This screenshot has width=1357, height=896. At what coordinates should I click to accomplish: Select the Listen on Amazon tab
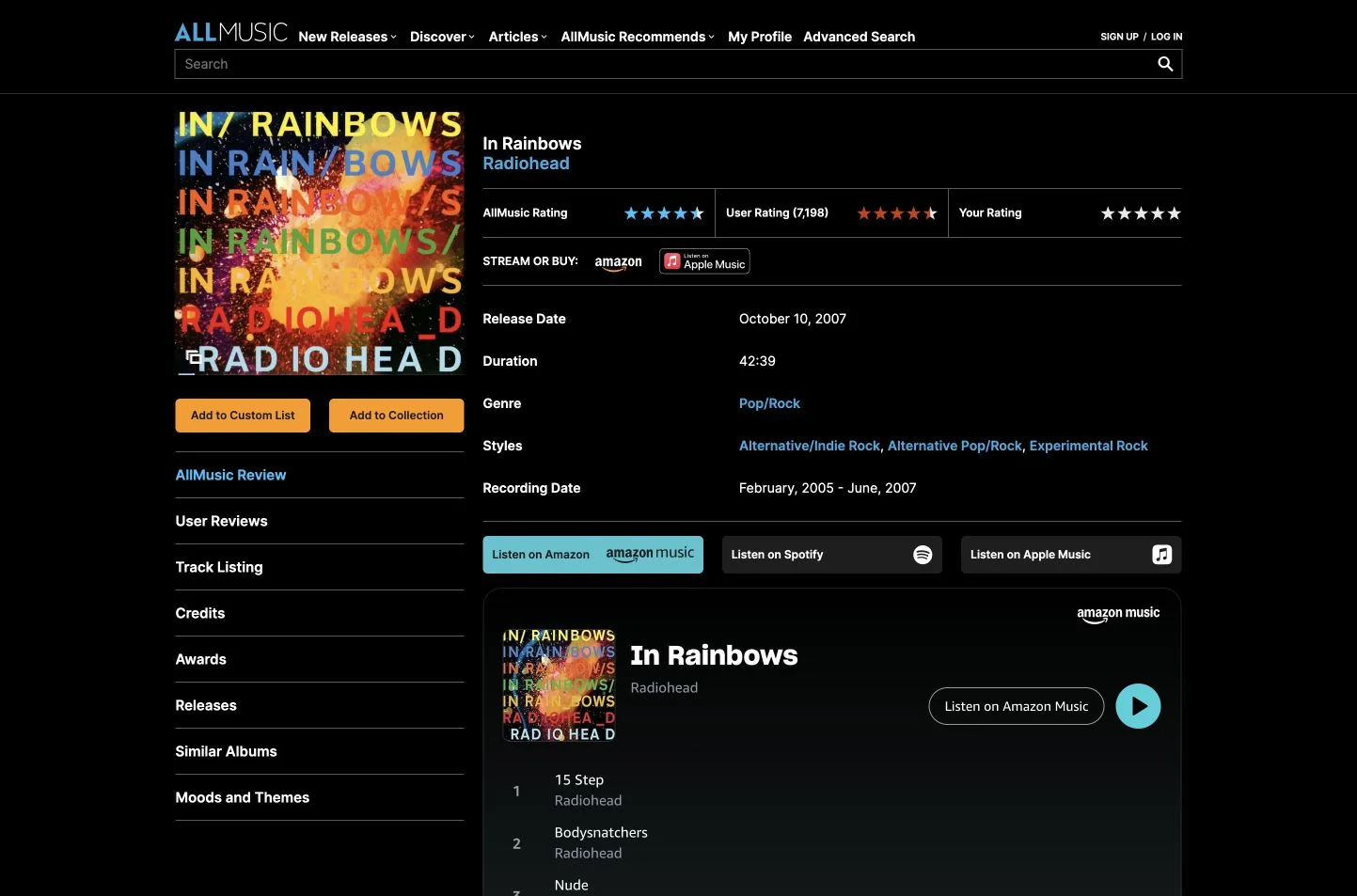click(592, 555)
